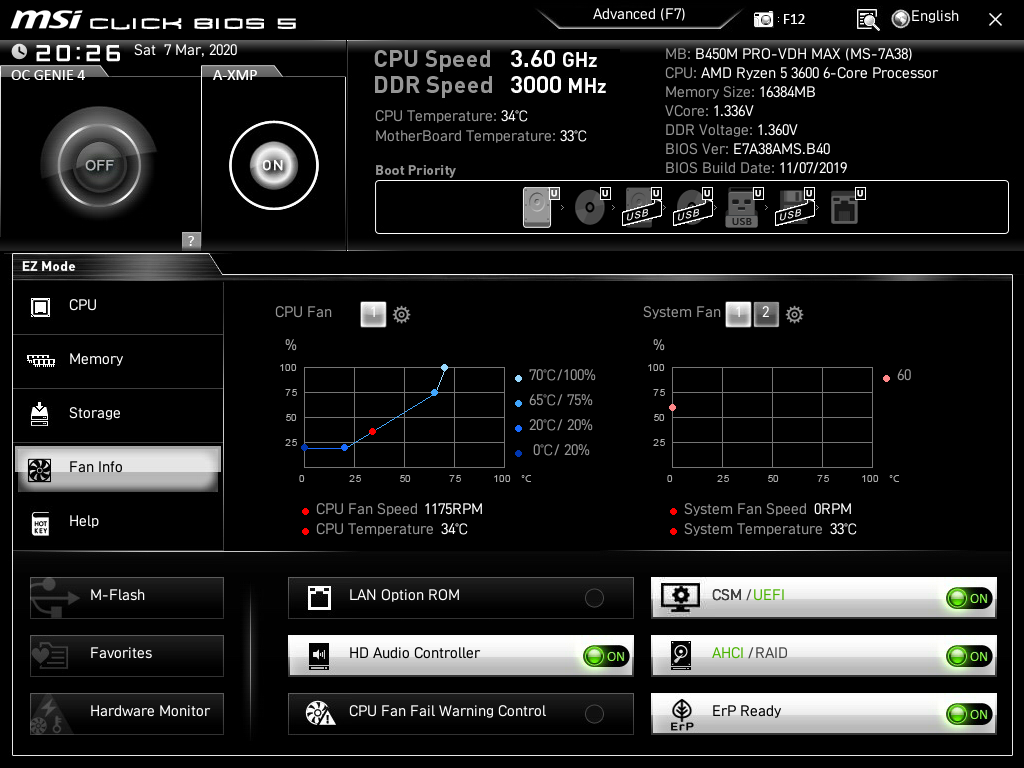Toggle the CSM / UEFI ON switch
This screenshot has width=1024, height=768.
(x=969, y=598)
